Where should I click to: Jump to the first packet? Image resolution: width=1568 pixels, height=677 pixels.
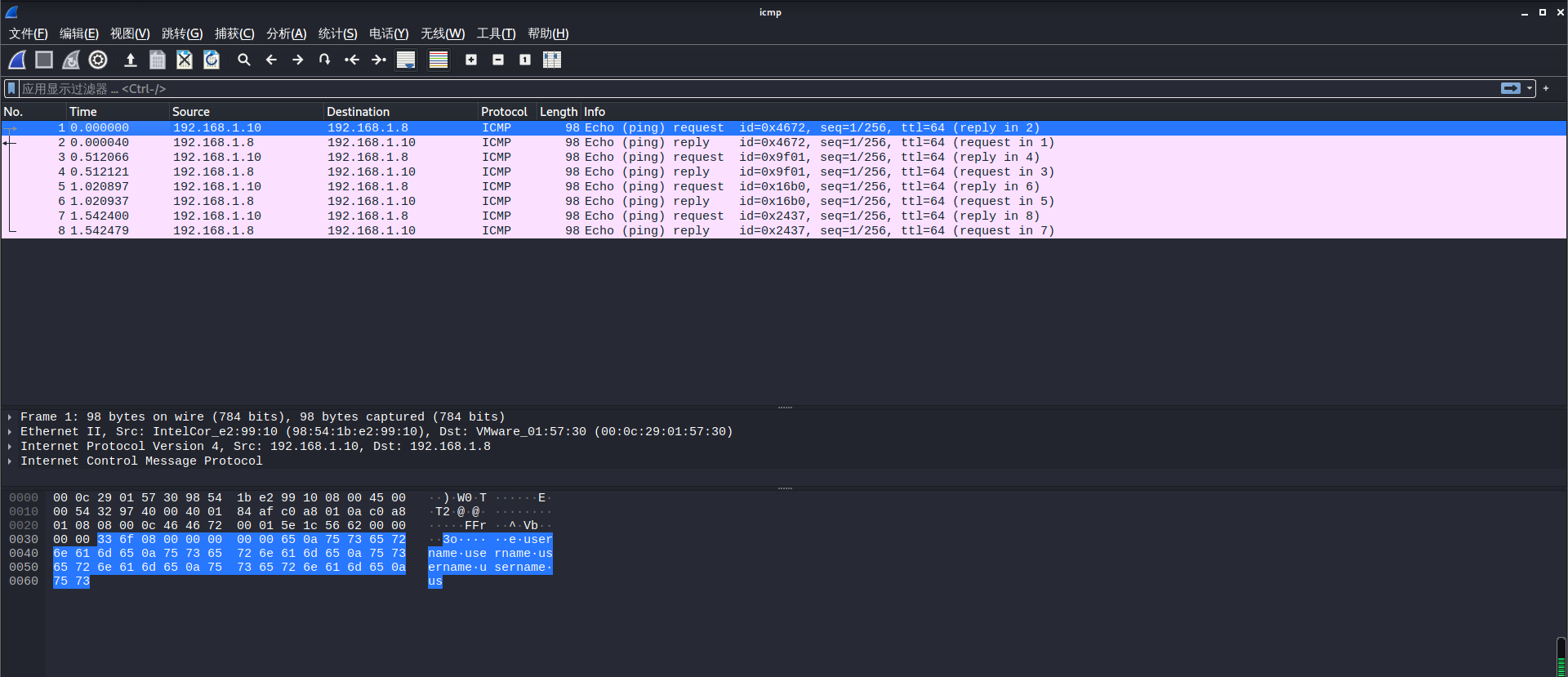click(x=352, y=60)
